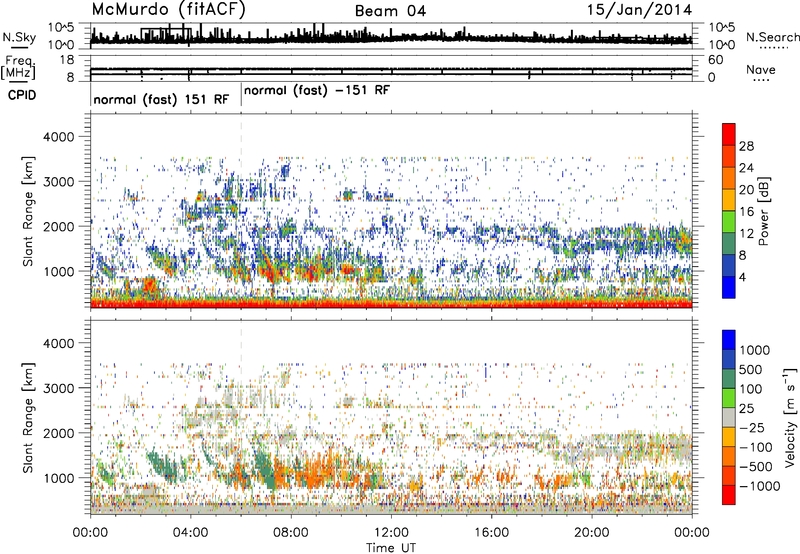This screenshot has height=554, width=800.
Task: Click the 'Power [dB]' color bar label
Action: tap(763, 211)
